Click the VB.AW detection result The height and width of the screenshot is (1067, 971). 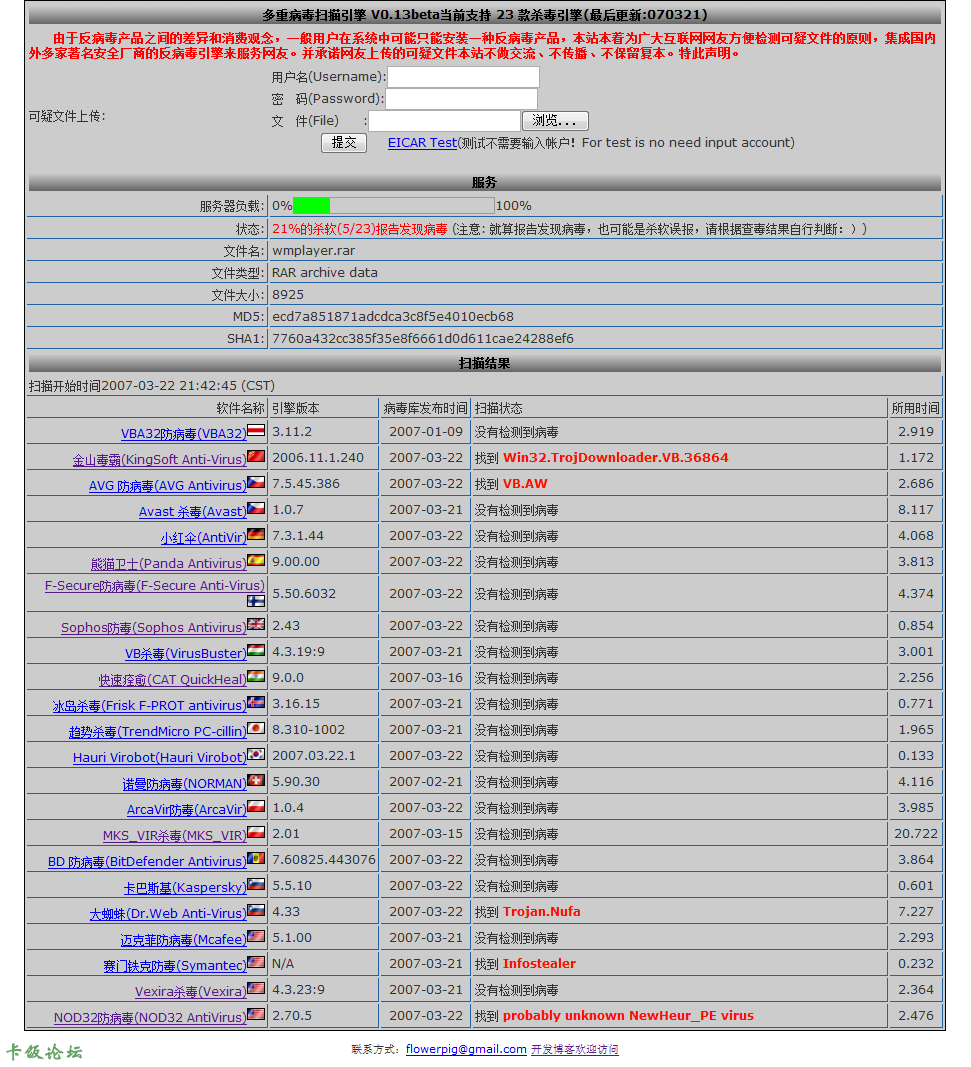pyautogui.click(x=525, y=484)
